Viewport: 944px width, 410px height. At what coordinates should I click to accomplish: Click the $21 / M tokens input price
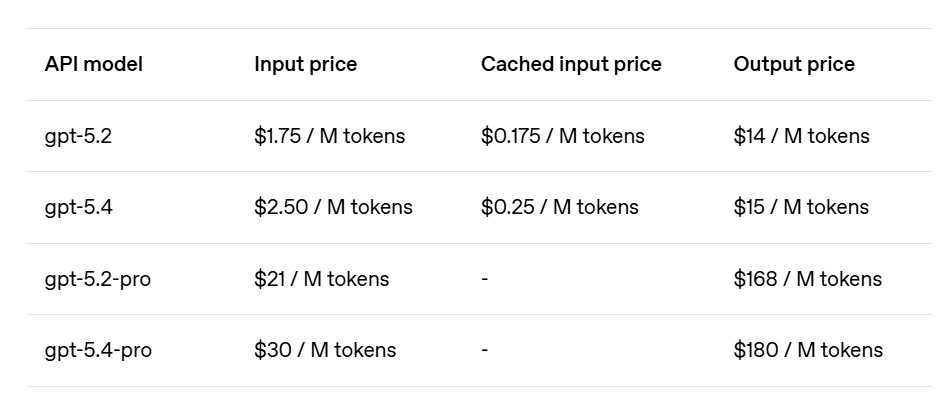click(x=321, y=279)
